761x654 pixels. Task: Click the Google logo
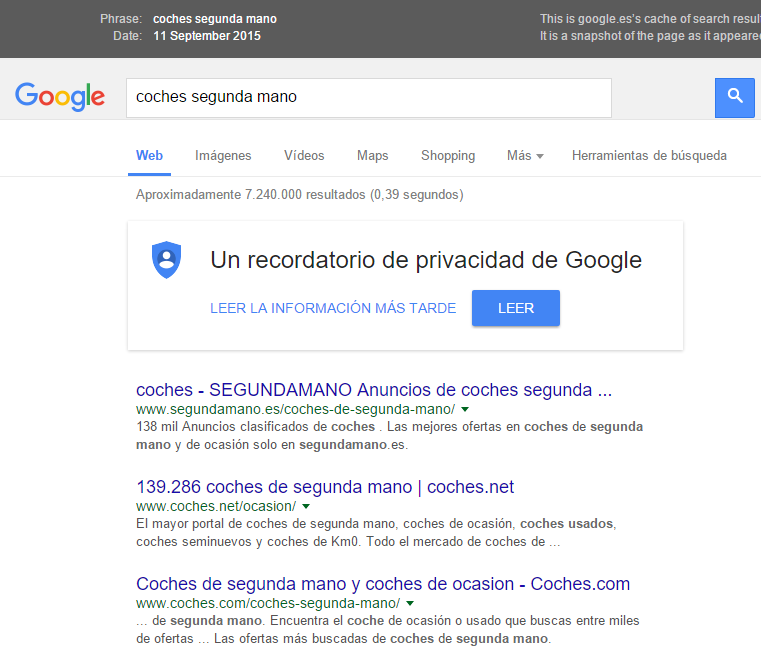[60, 97]
